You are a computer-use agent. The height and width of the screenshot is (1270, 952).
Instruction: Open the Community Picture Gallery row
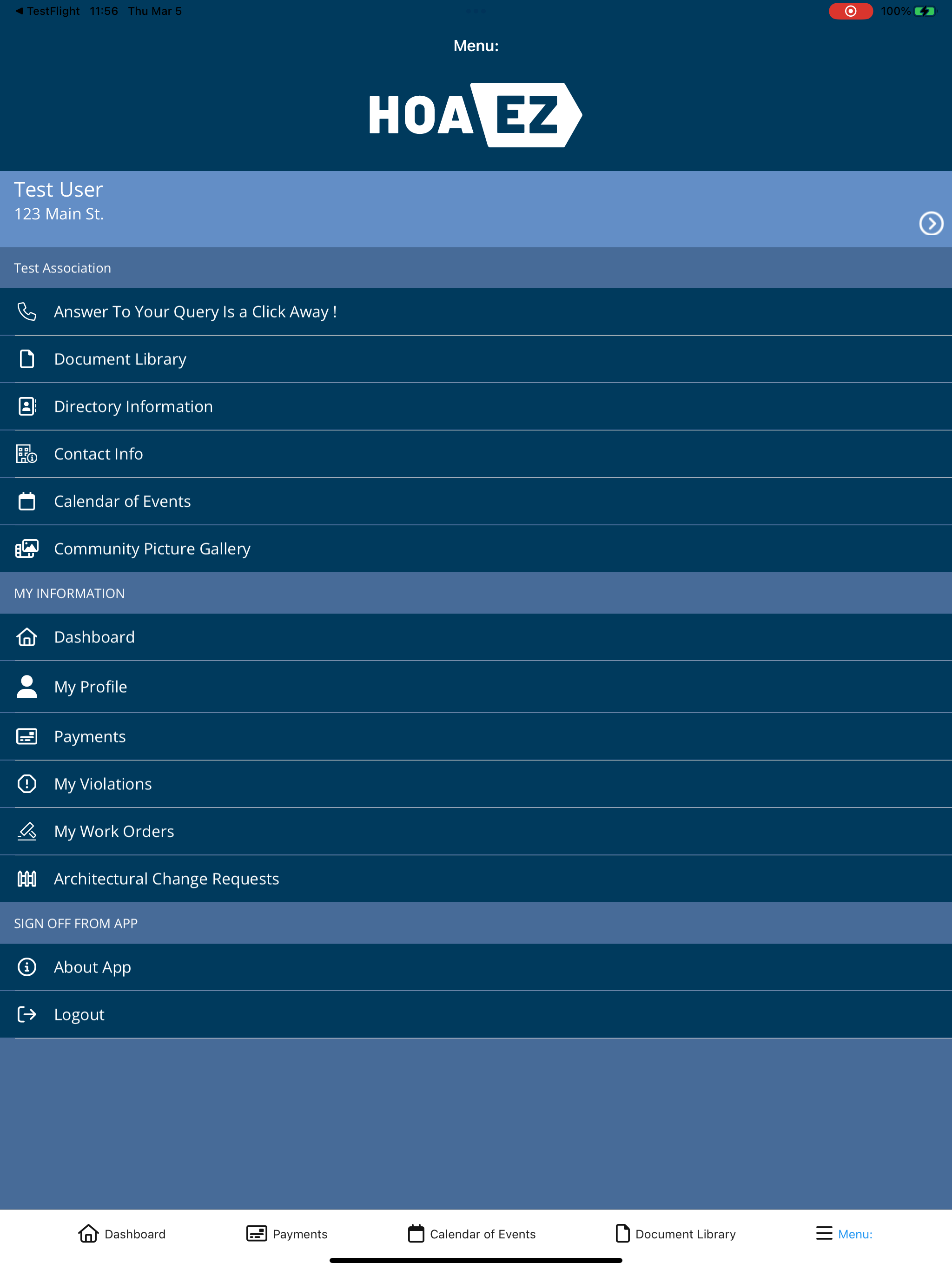(x=476, y=549)
